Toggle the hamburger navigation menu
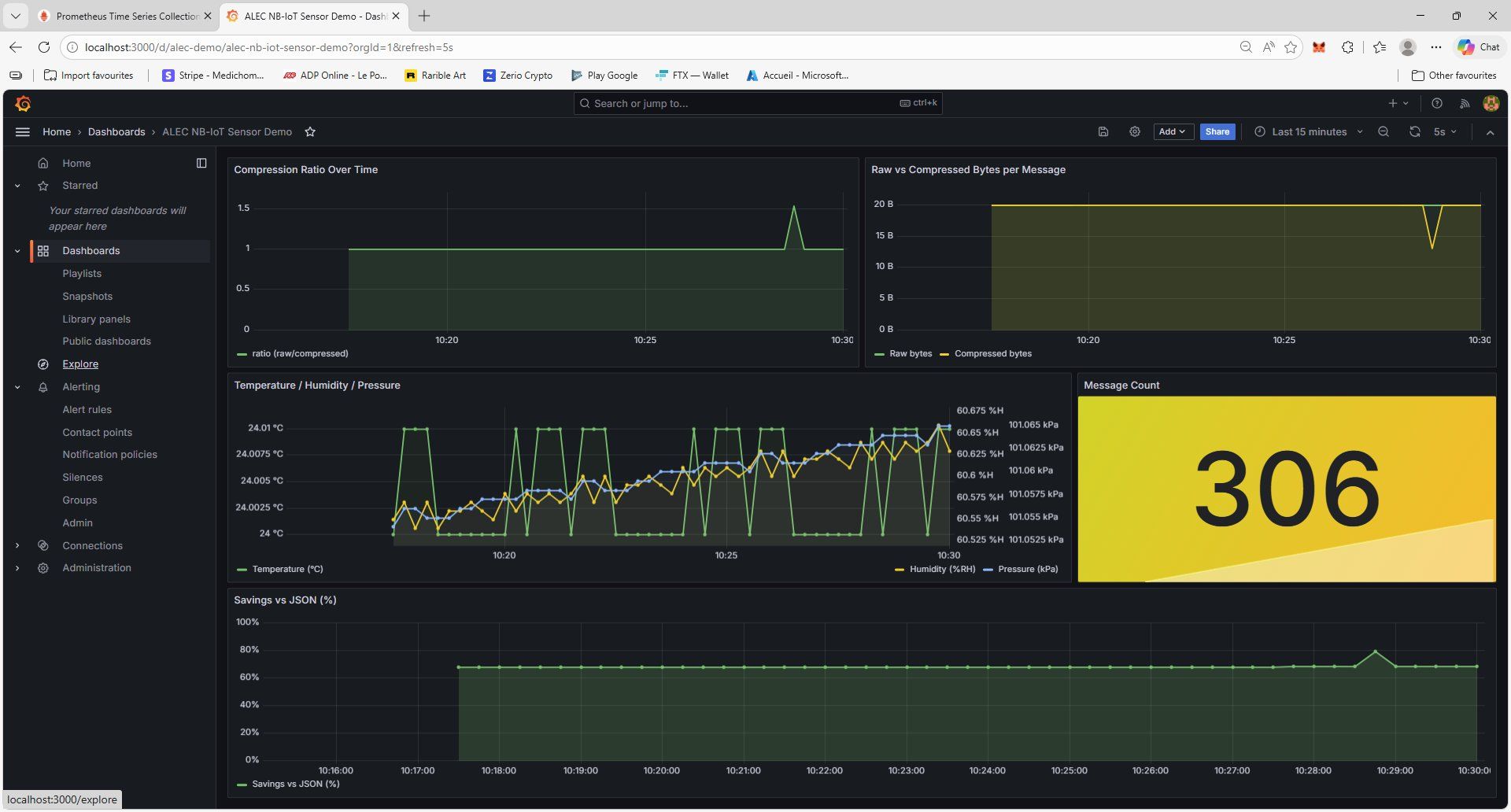This screenshot has height=812, width=1511. 23,132
